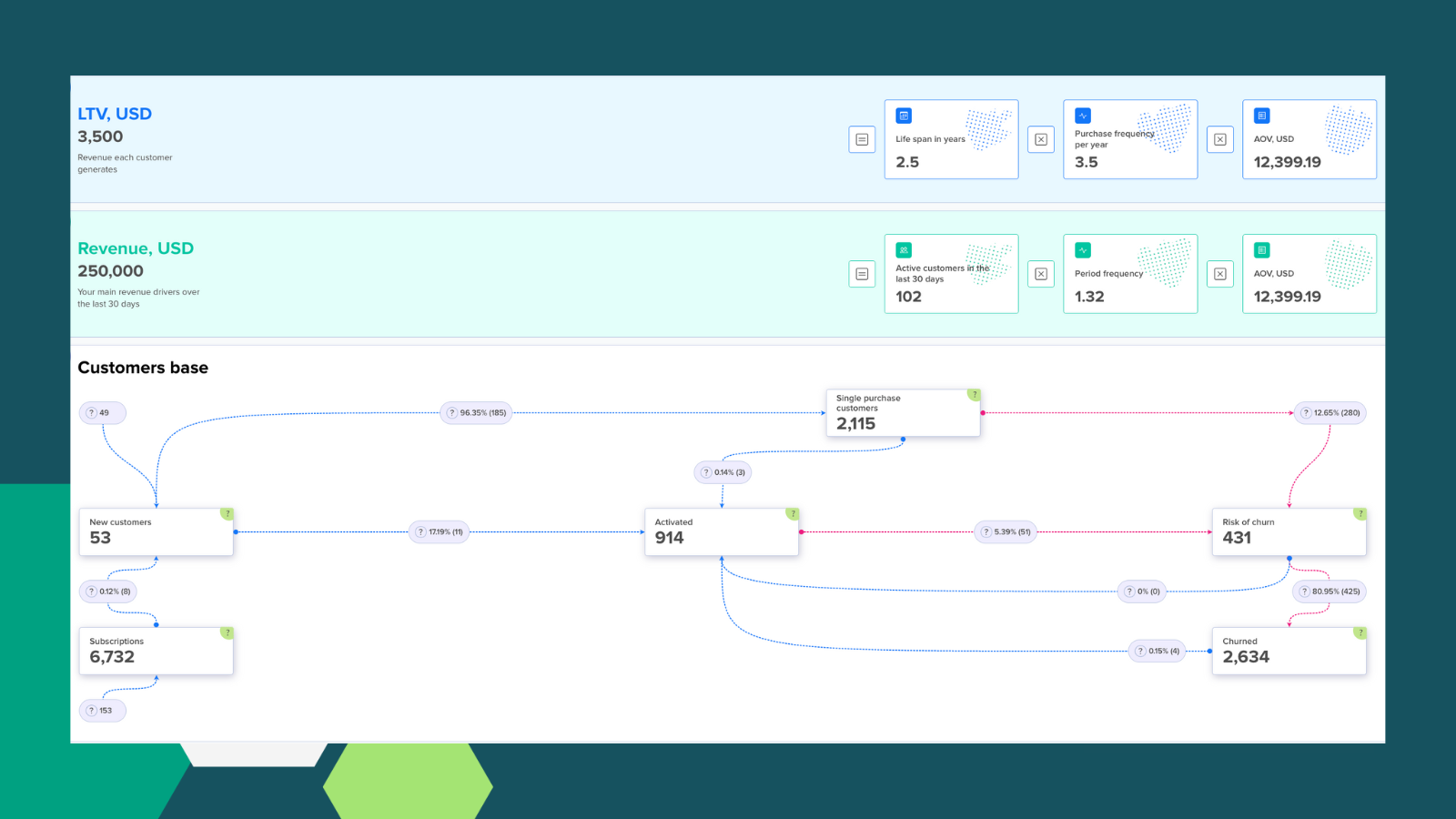Image resolution: width=1456 pixels, height=819 pixels.
Task: Click the multiply icon before AOV in Revenue formula
Action: tap(1220, 274)
